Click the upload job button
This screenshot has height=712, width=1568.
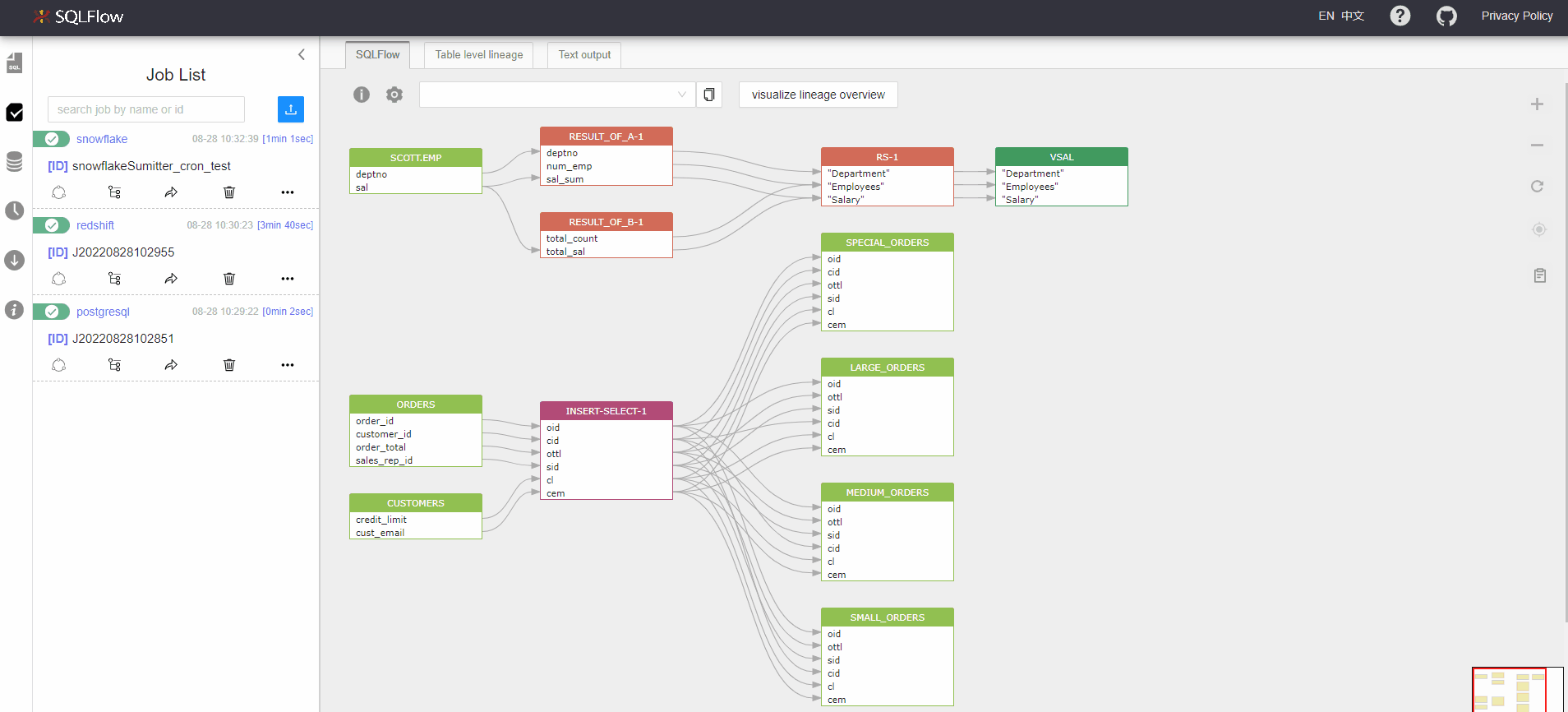(x=291, y=109)
